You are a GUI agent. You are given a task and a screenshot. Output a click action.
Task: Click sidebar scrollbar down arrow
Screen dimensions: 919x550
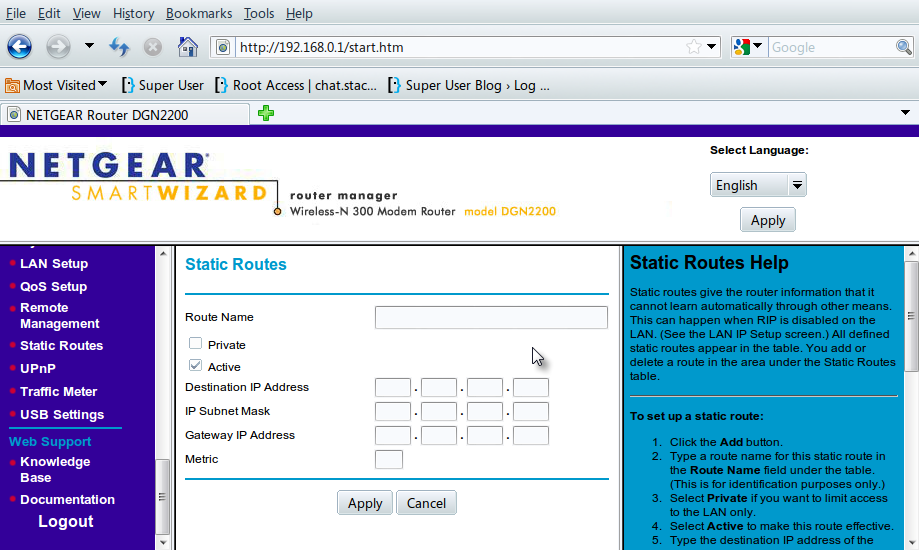point(163,542)
